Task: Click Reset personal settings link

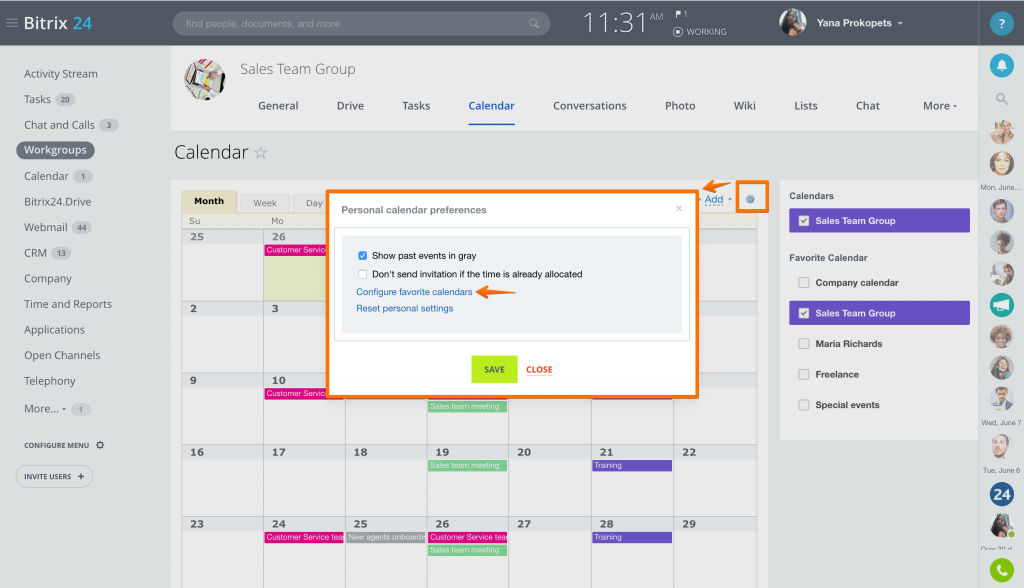Action: (x=404, y=308)
